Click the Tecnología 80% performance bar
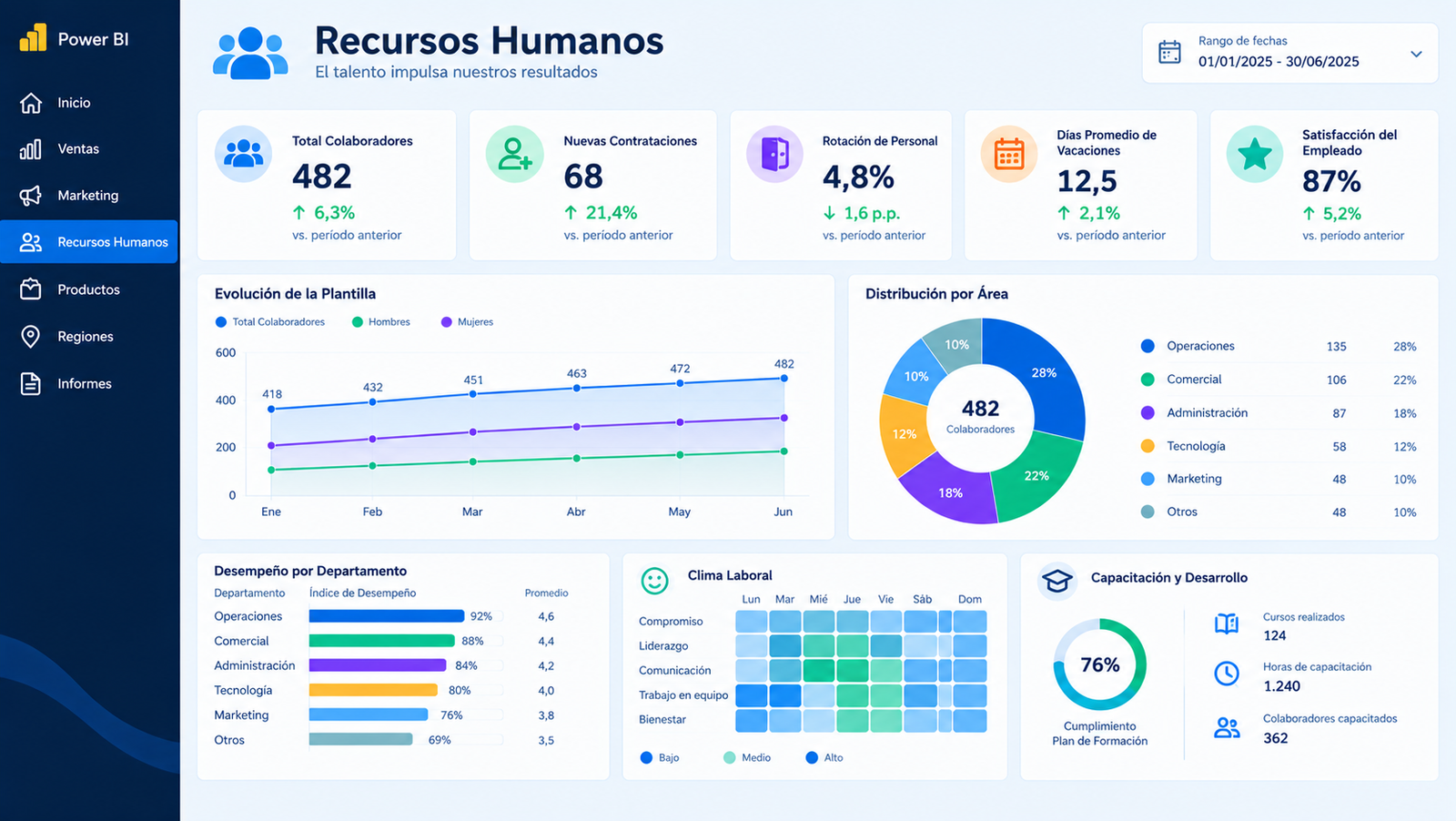 click(373, 690)
